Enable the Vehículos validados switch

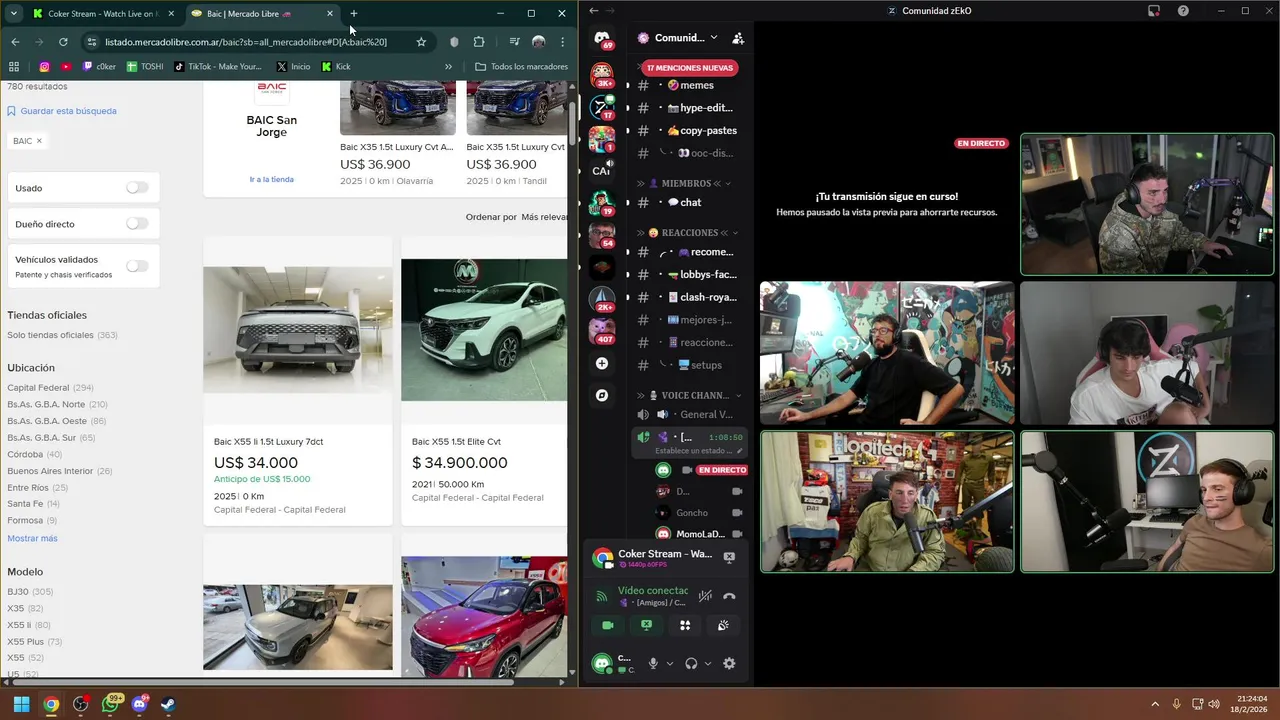137,266
